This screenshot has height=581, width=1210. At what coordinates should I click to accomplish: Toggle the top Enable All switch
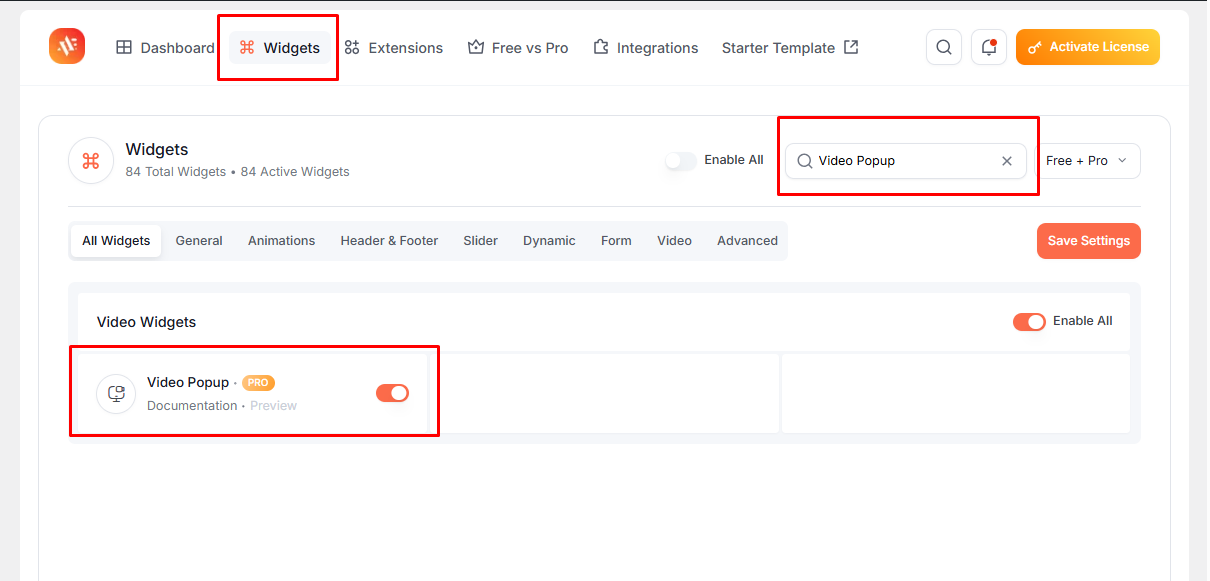pyautogui.click(x=681, y=161)
